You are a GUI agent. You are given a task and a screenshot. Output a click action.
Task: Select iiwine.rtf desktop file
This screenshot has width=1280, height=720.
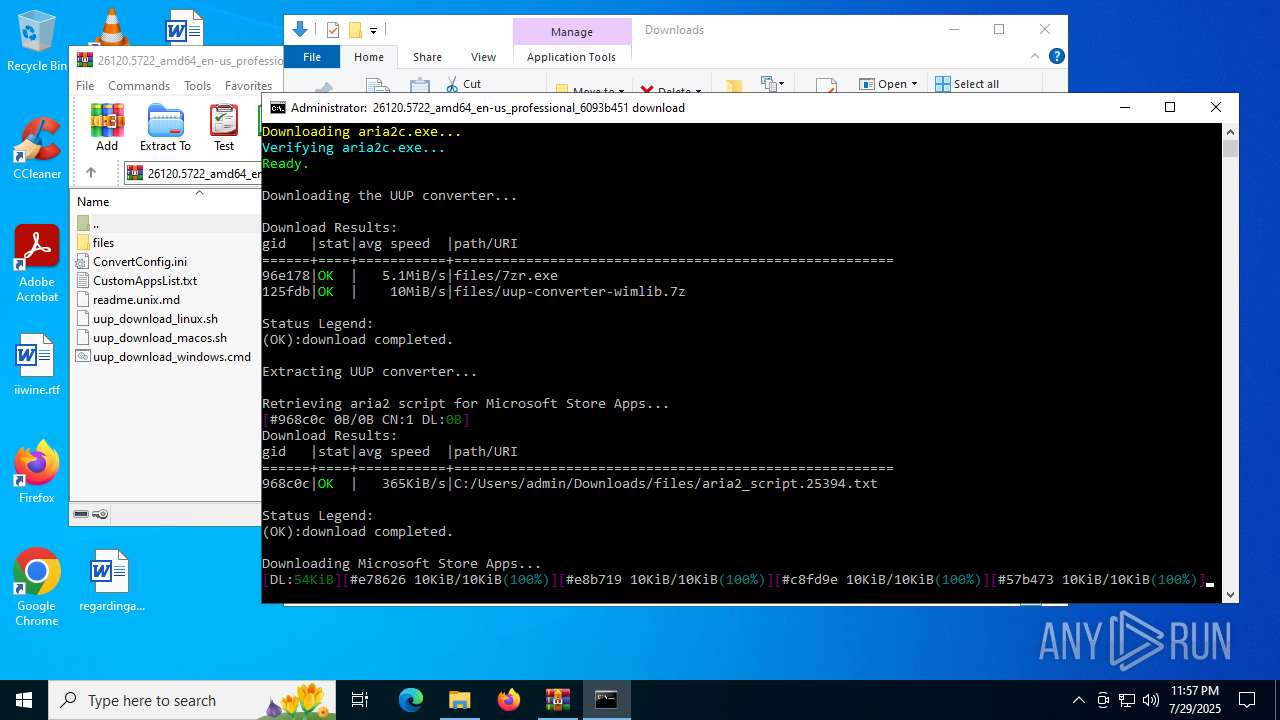pyautogui.click(x=37, y=365)
